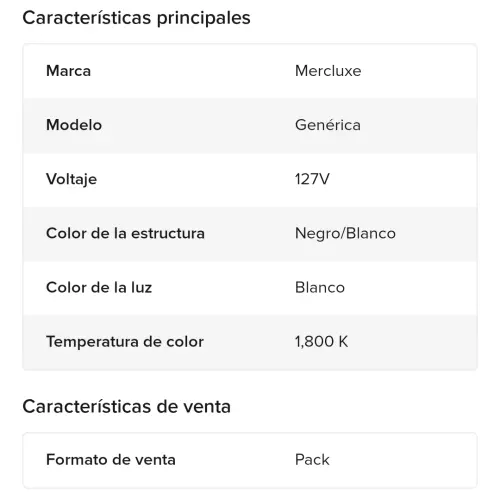The height and width of the screenshot is (500, 500).
Task: Click the 1,800 K value
Action: click(x=321, y=342)
